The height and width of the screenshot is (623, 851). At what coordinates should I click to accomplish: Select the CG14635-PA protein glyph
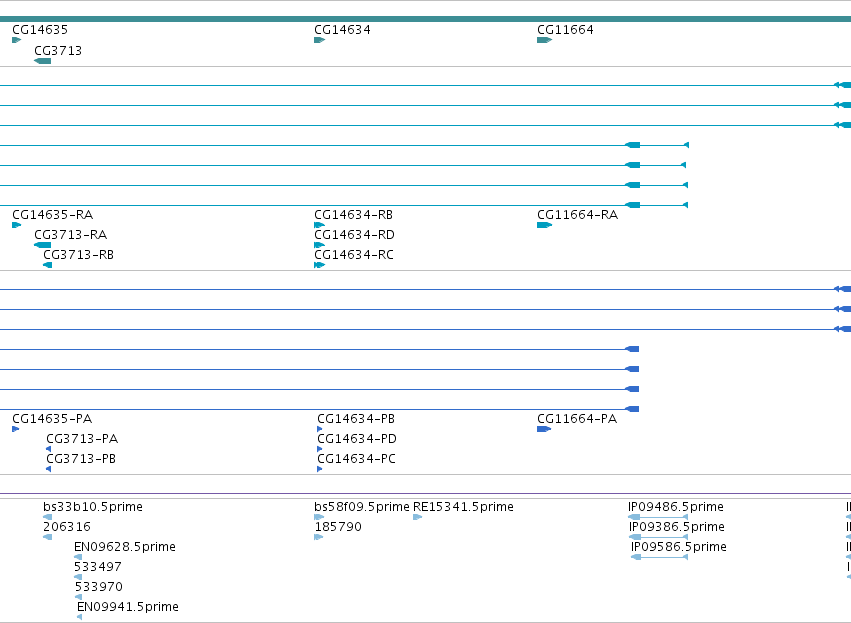pos(15,429)
